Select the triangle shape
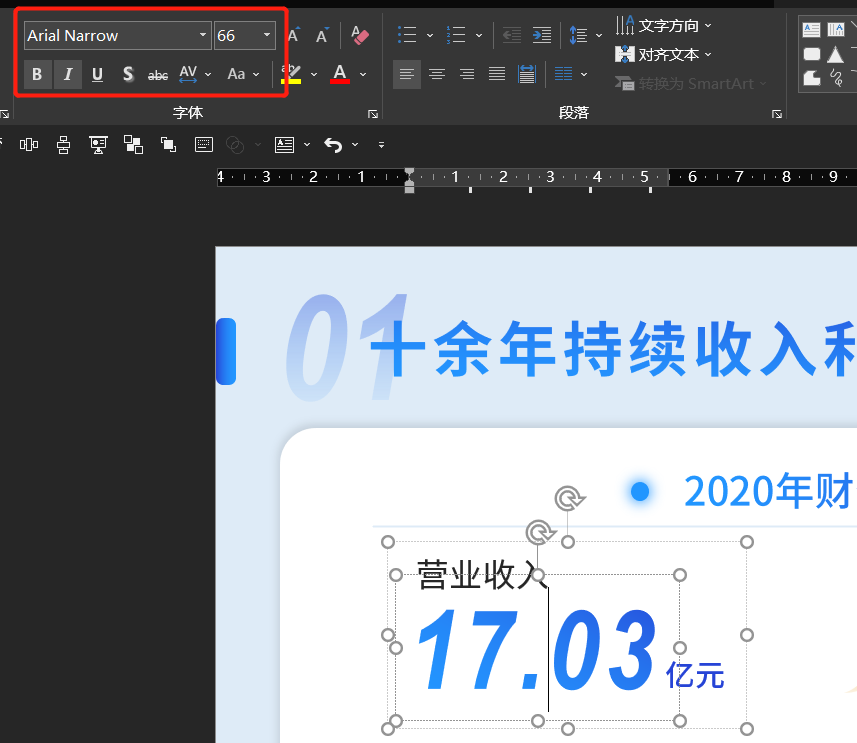The width and height of the screenshot is (857, 743). click(x=835, y=54)
